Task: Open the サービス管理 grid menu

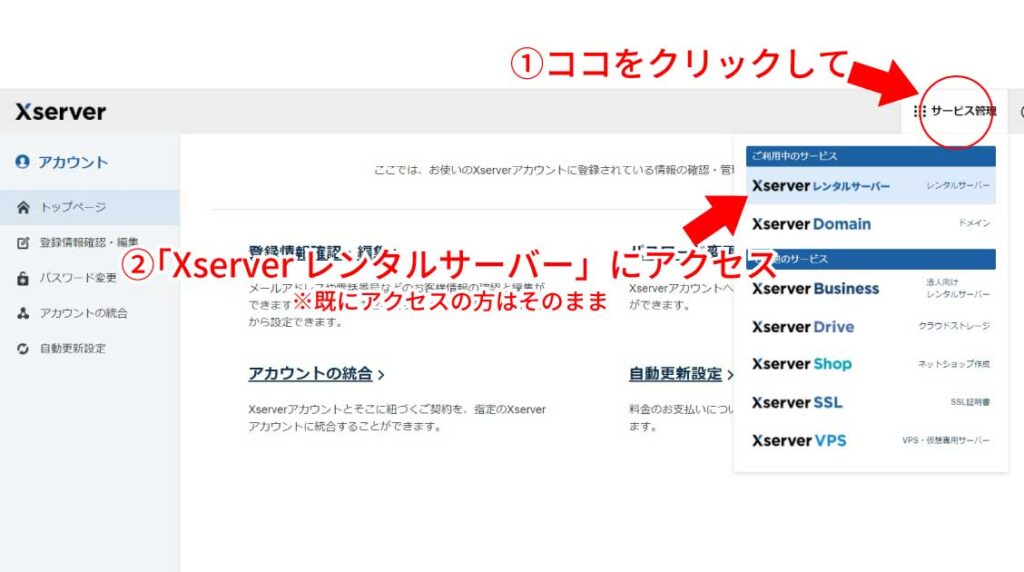Action: (x=955, y=111)
